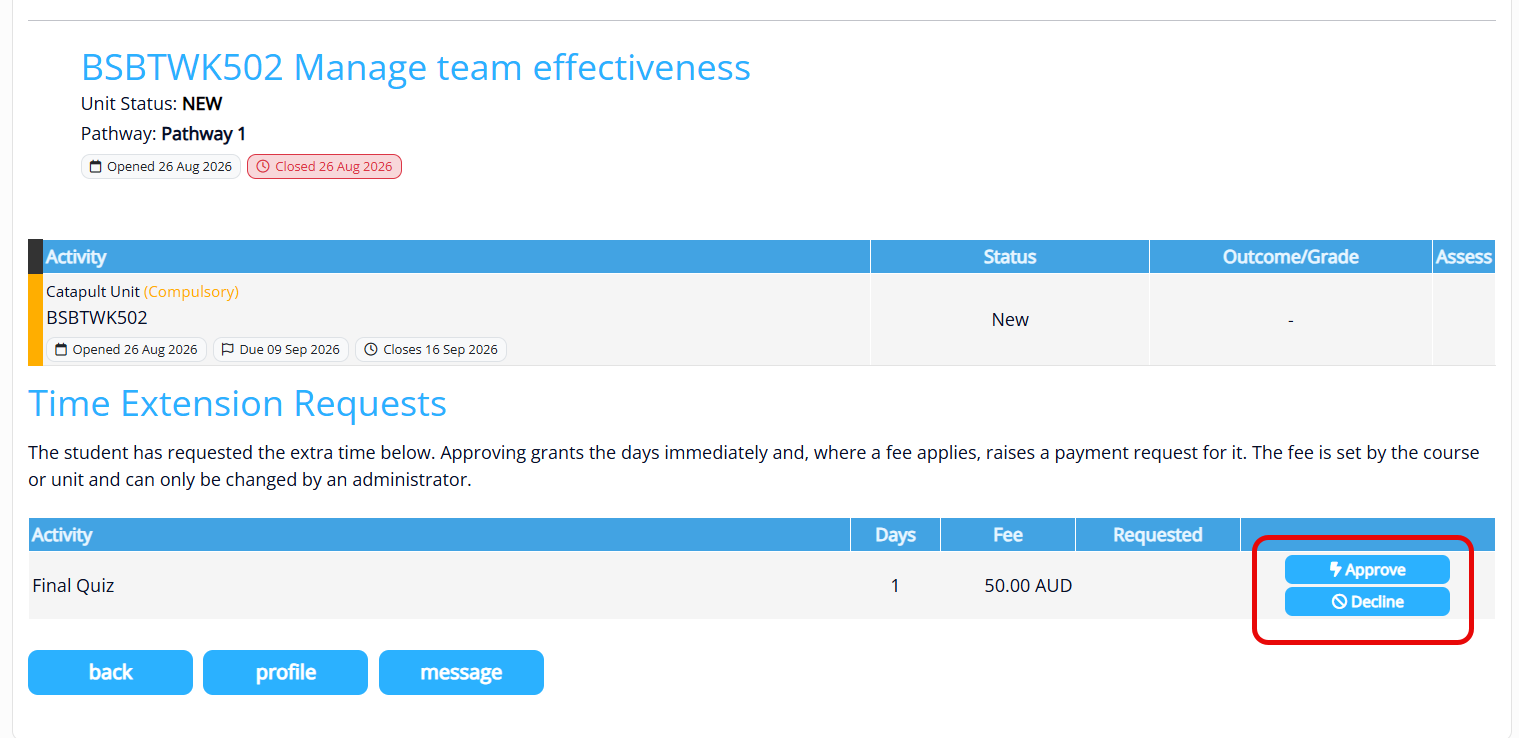Click the Fee column header

1008,535
